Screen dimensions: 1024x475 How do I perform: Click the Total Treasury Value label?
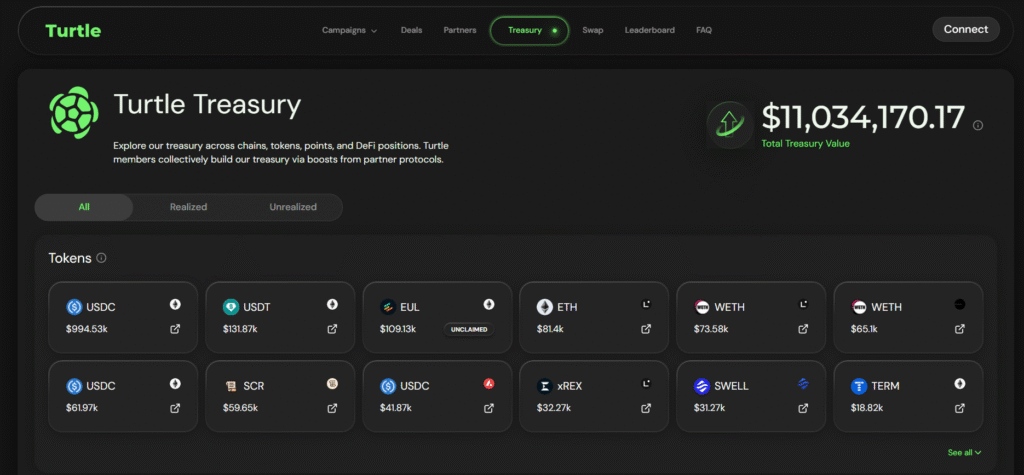(x=805, y=144)
